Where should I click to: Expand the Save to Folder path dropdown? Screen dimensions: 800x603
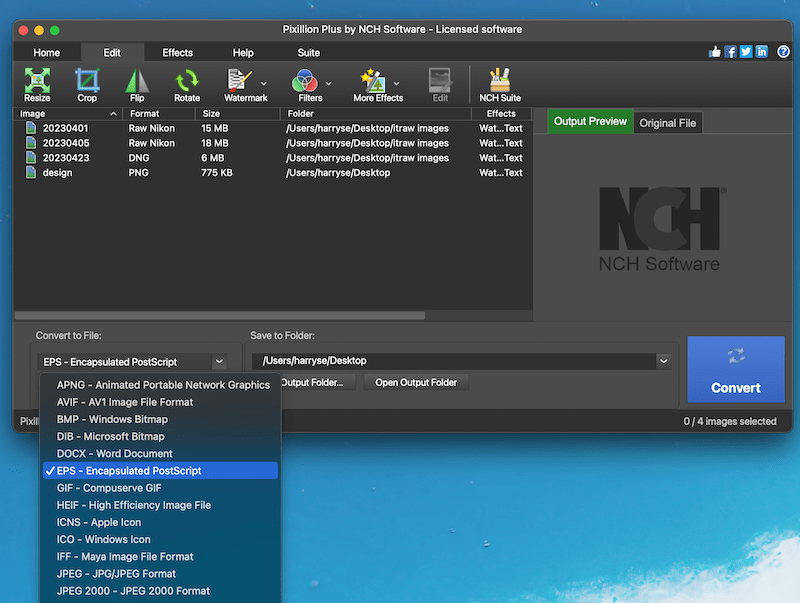(663, 361)
